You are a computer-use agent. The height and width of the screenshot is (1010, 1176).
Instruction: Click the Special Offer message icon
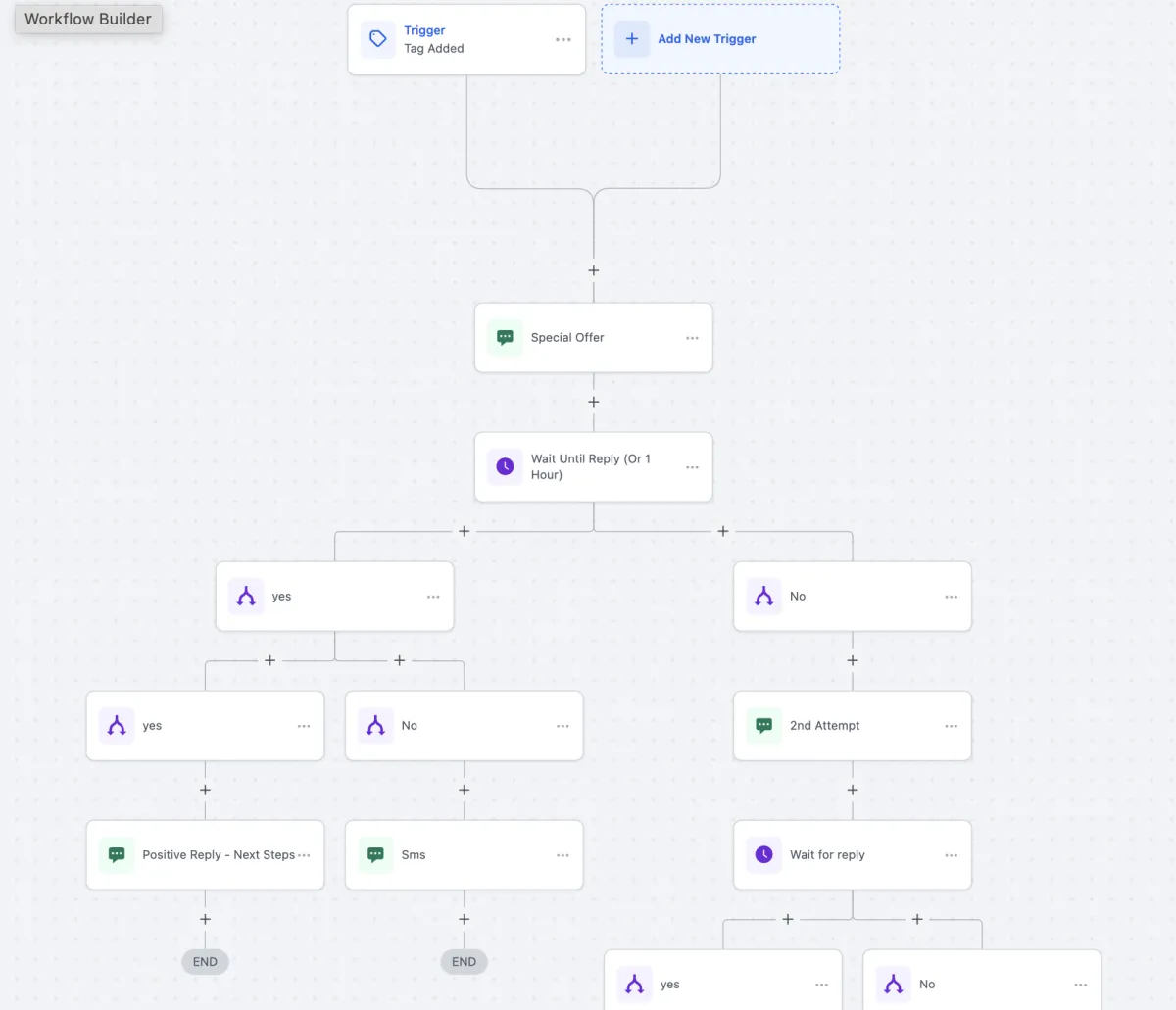[505, 337]
